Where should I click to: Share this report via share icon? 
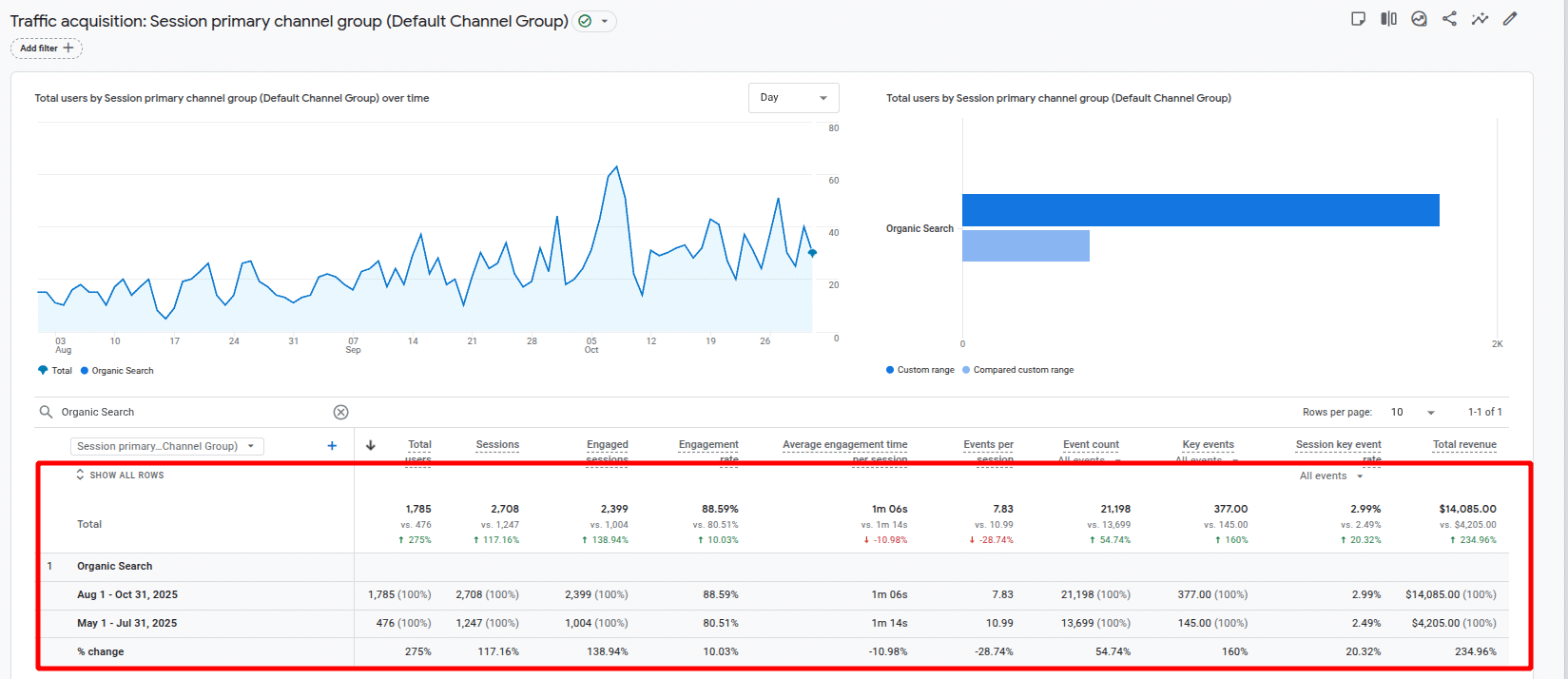(x=1449, y=19)
